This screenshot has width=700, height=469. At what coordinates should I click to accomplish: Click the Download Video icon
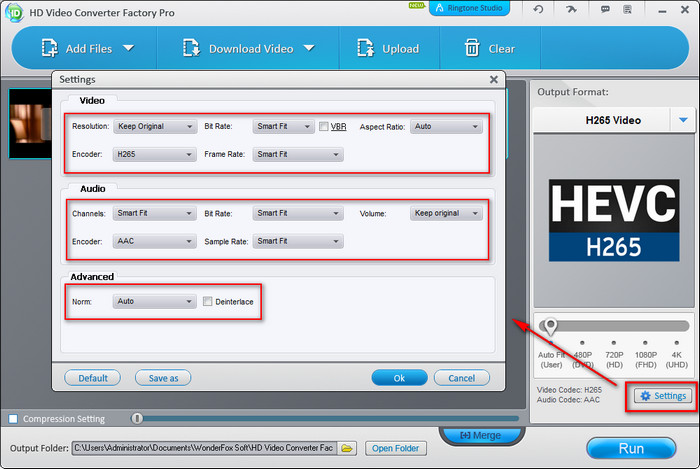click(192, 48)
